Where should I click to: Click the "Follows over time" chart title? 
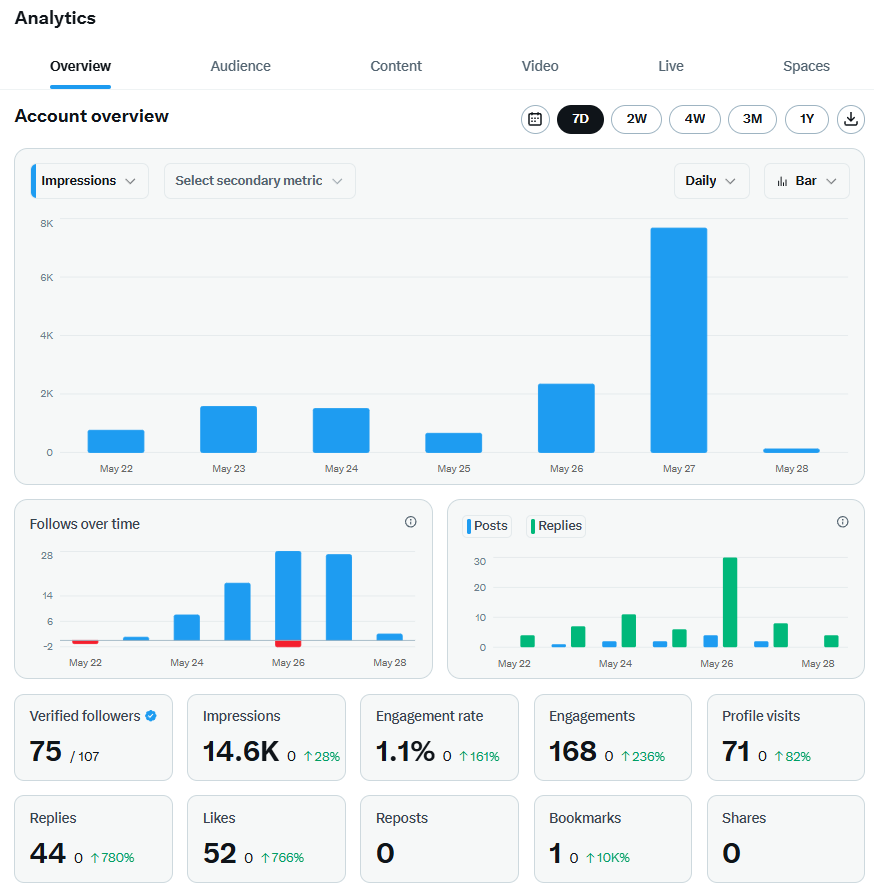pos(85,524)
